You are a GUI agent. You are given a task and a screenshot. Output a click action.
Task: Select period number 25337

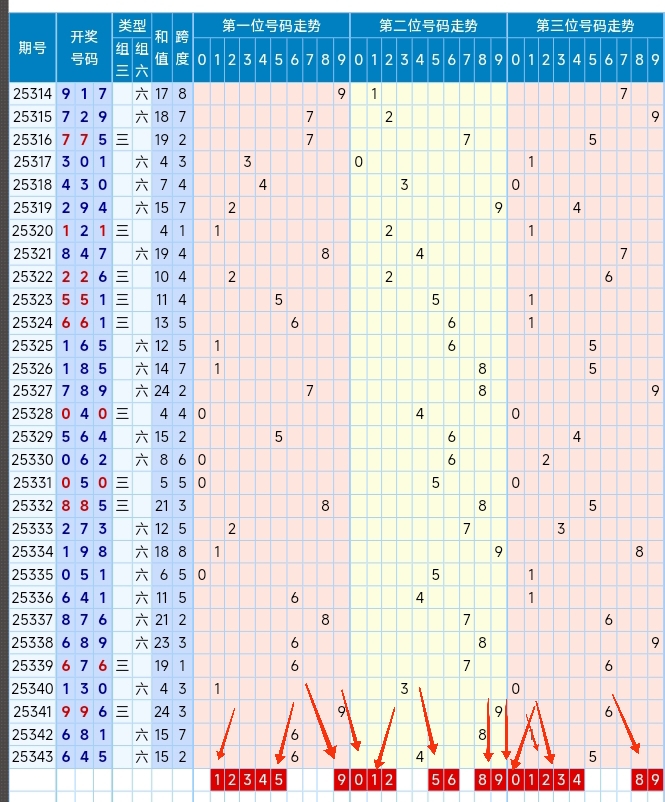click(33, 620)
